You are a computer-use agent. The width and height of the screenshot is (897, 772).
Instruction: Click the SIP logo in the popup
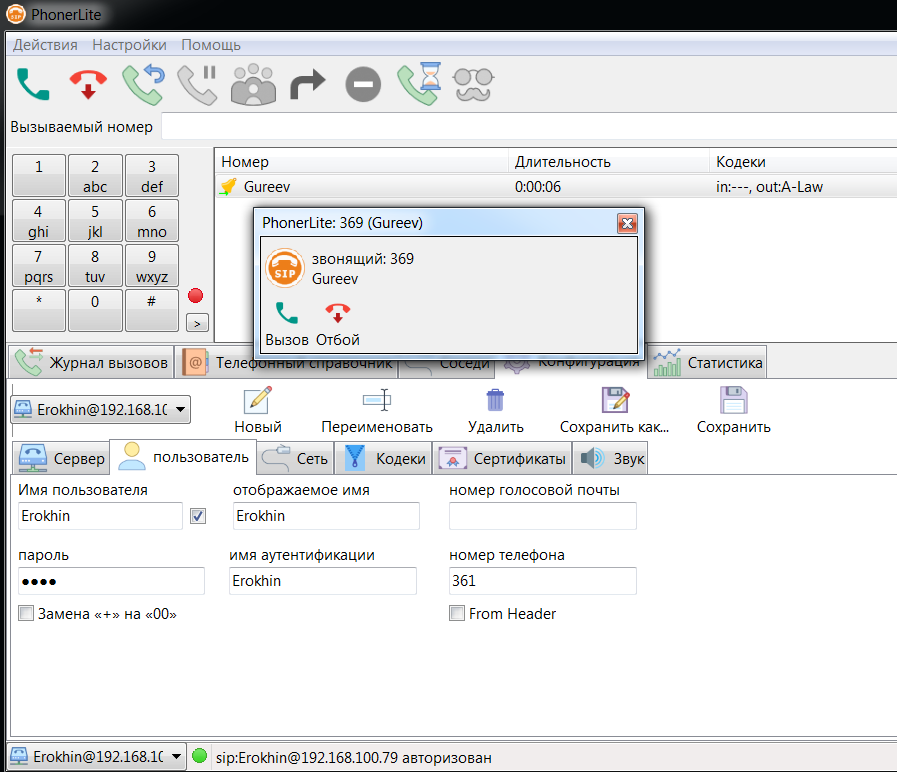click(x=285, y=268)
